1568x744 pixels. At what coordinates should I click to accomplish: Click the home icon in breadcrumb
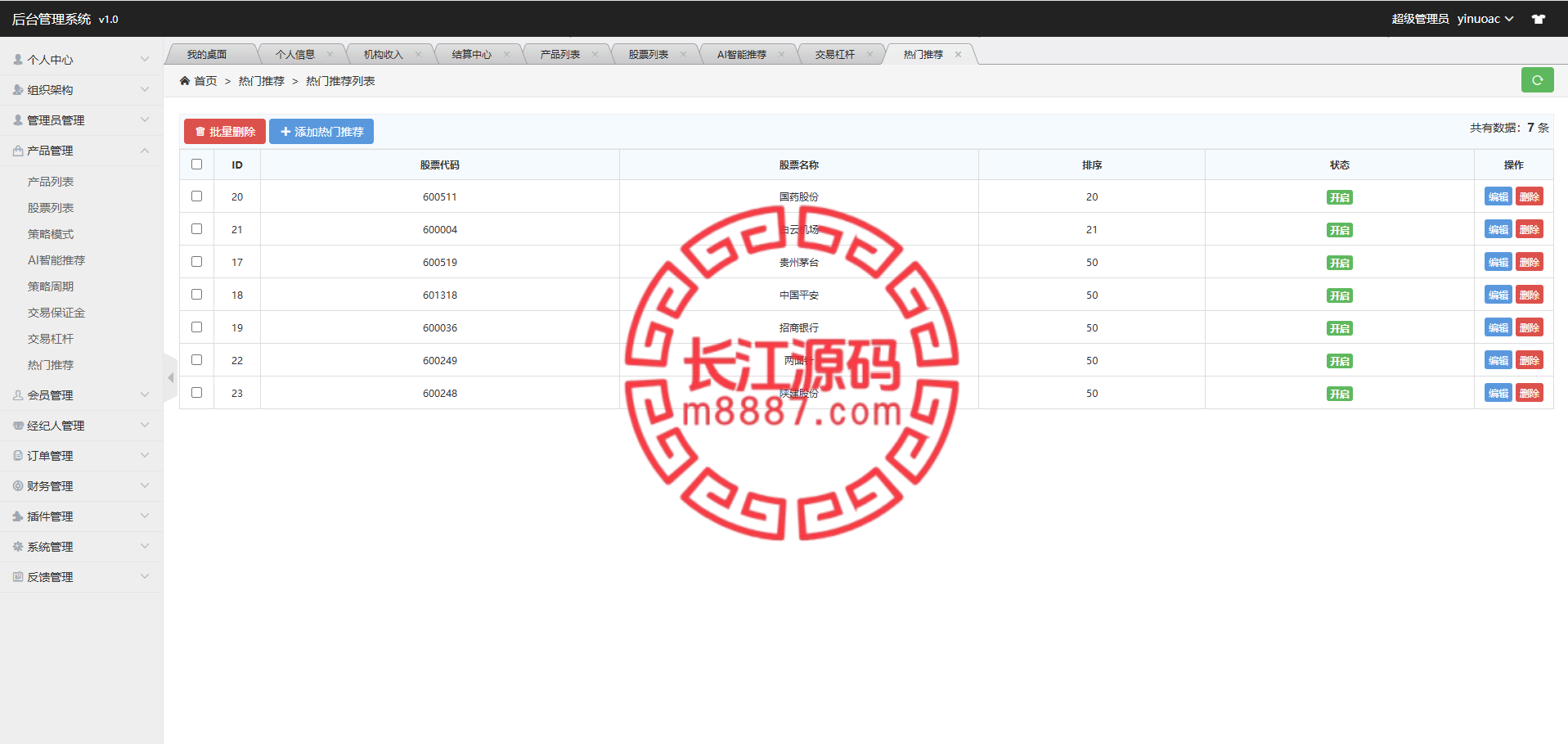pyautogui.click(x=185, y=80)
